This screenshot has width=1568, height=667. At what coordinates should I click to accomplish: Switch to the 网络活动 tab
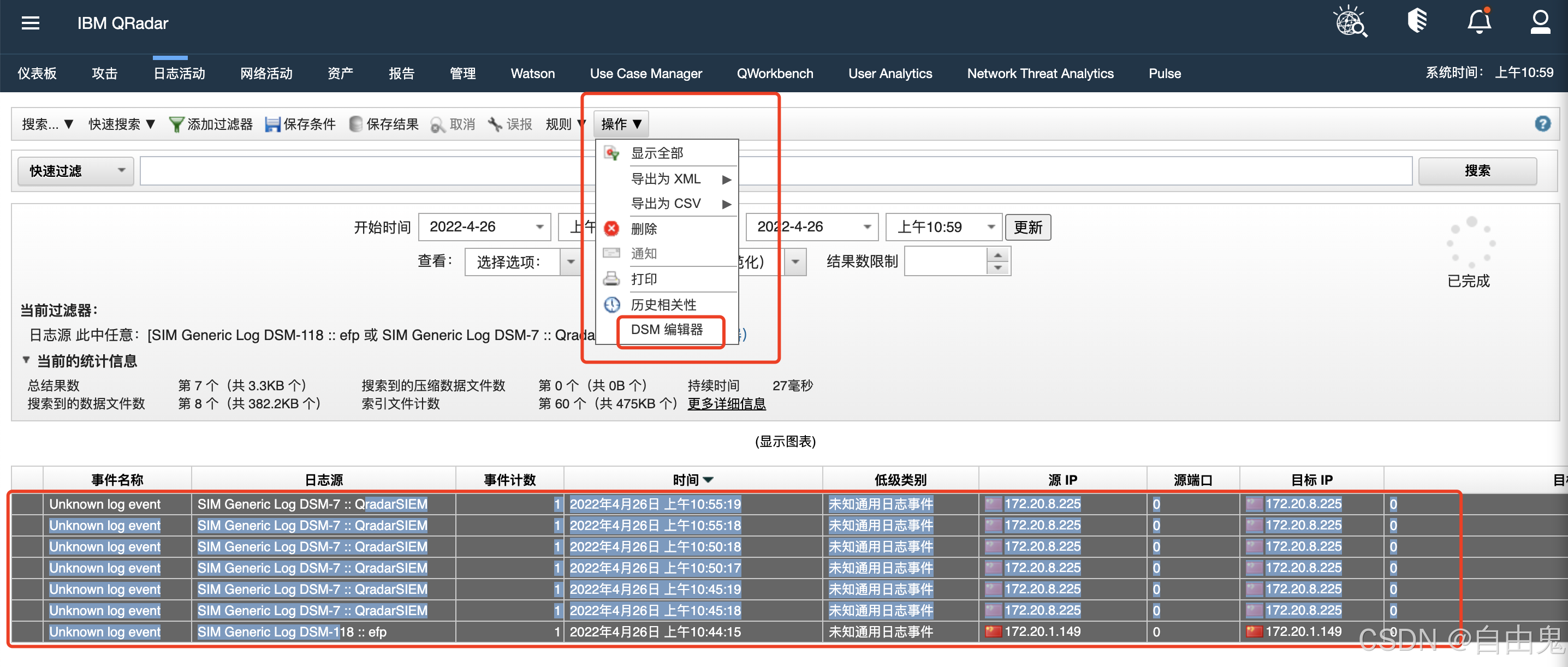click(x=266, y=74)
